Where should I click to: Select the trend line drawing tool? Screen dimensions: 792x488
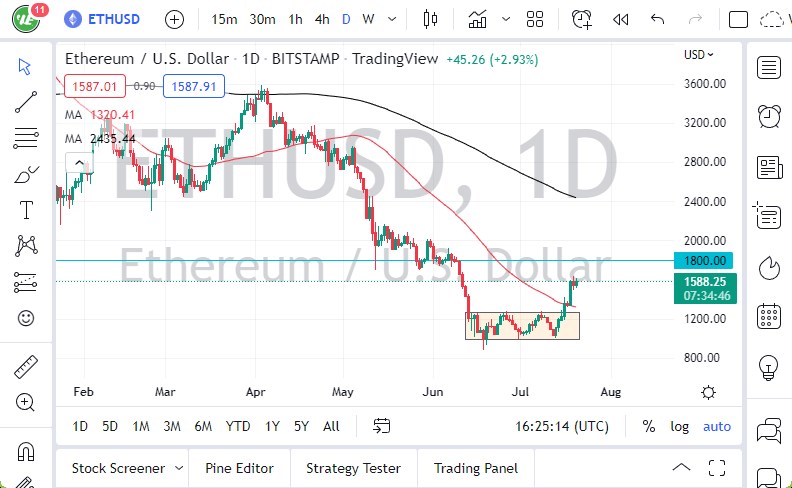click(x=26, y=101)
